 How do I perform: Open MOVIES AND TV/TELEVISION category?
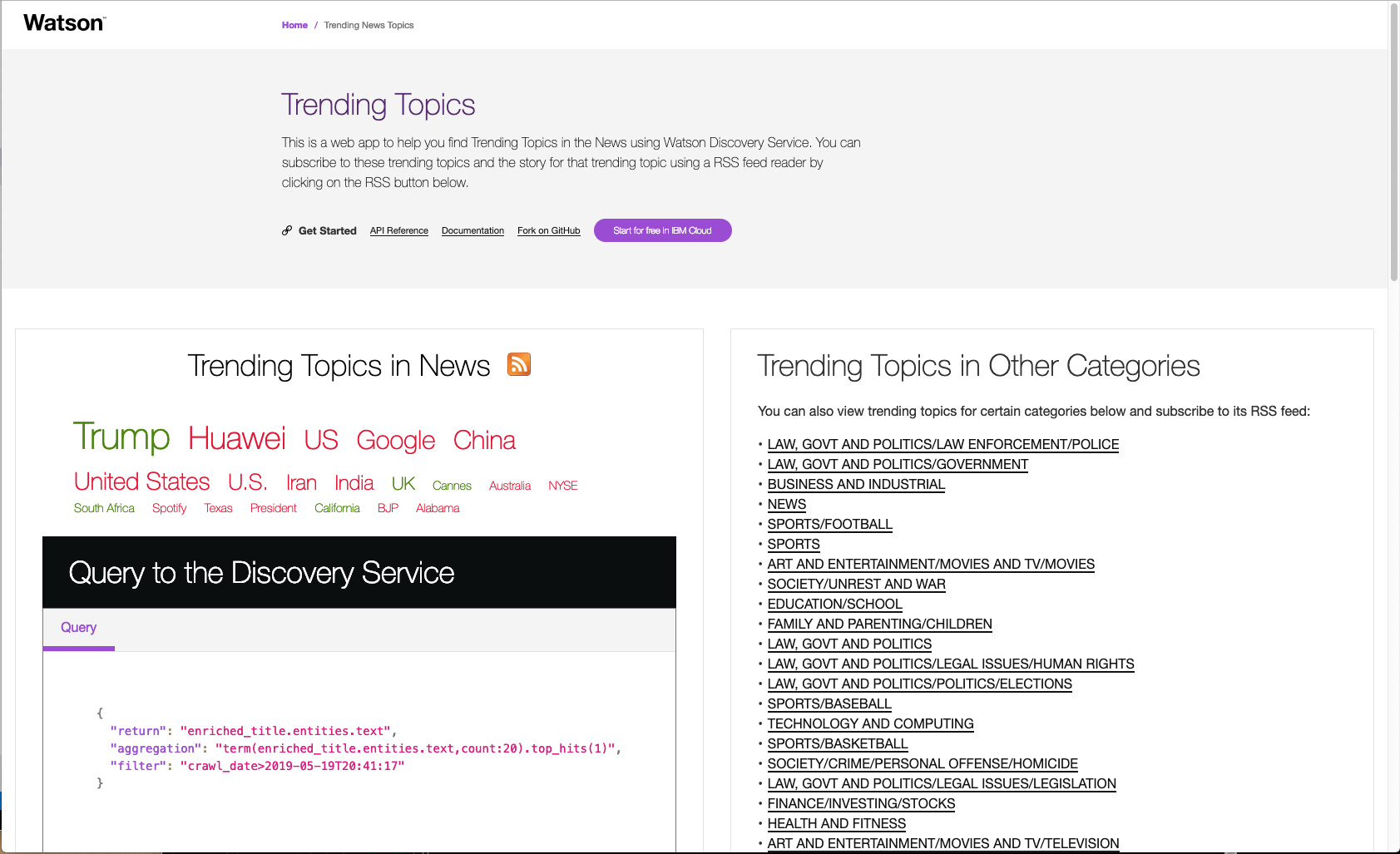[x=943, y=844]
